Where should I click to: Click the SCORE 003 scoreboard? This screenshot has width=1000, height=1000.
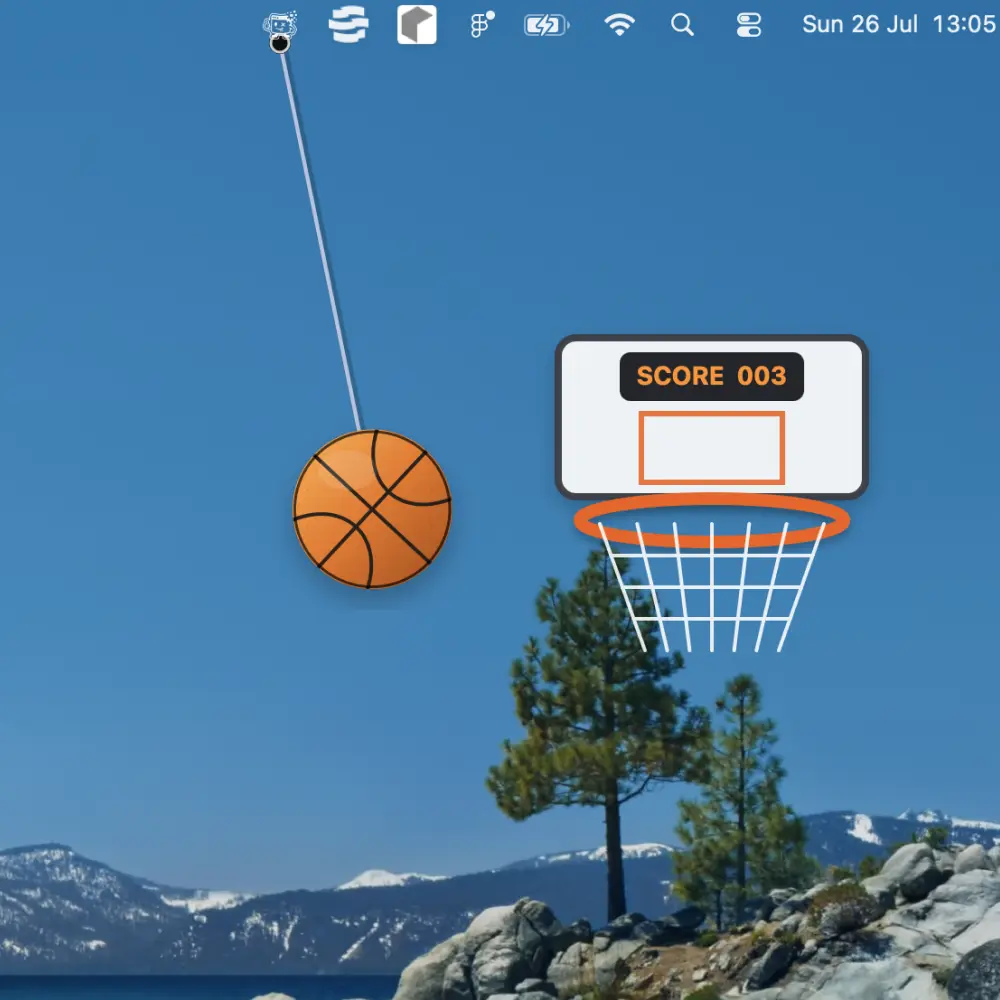pos(712,376)
